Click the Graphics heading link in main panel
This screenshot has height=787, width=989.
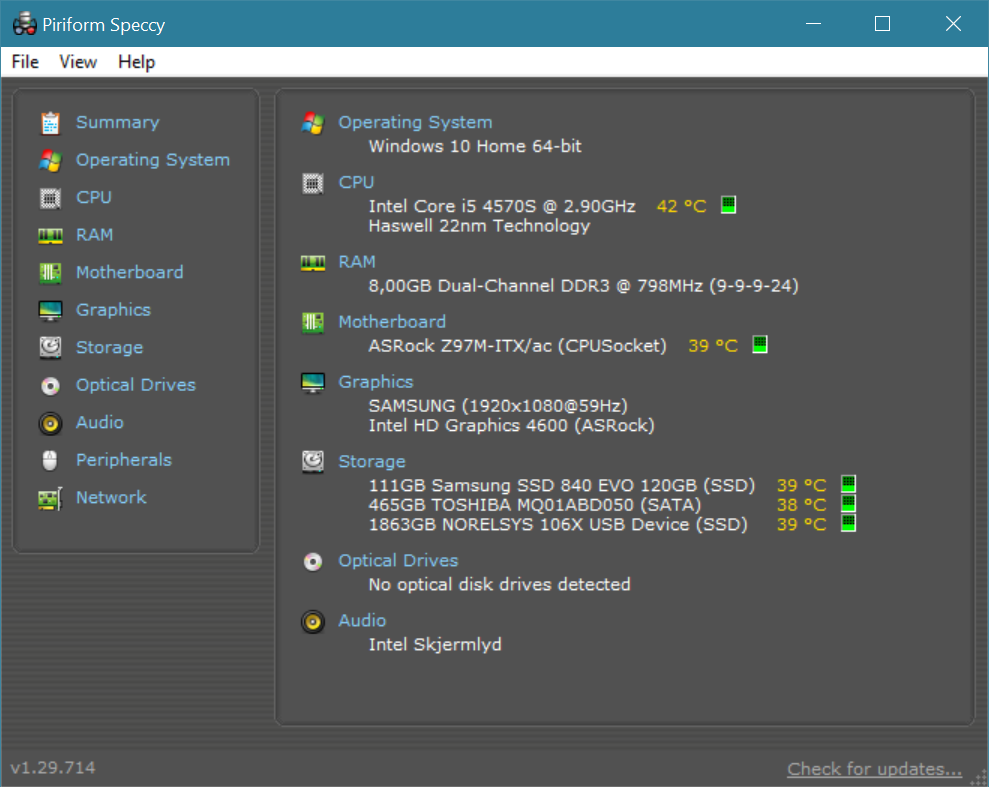coord(376,382)
